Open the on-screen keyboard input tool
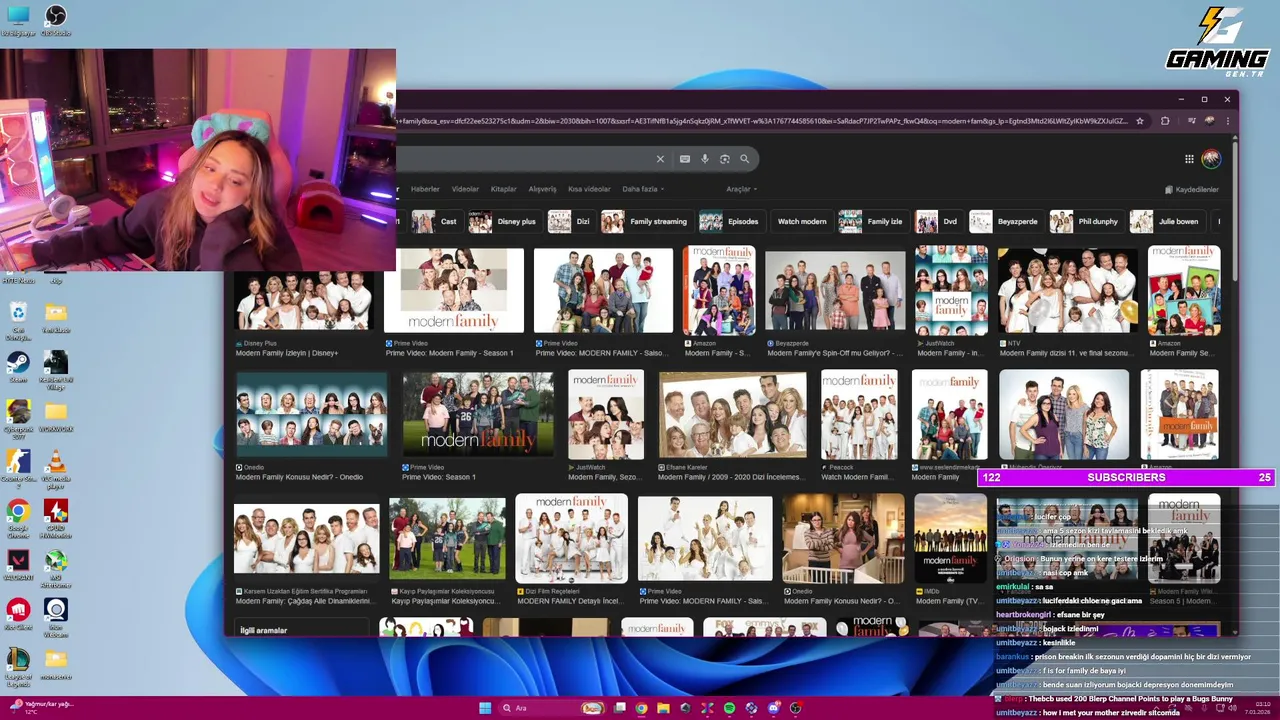 (684, 159)
